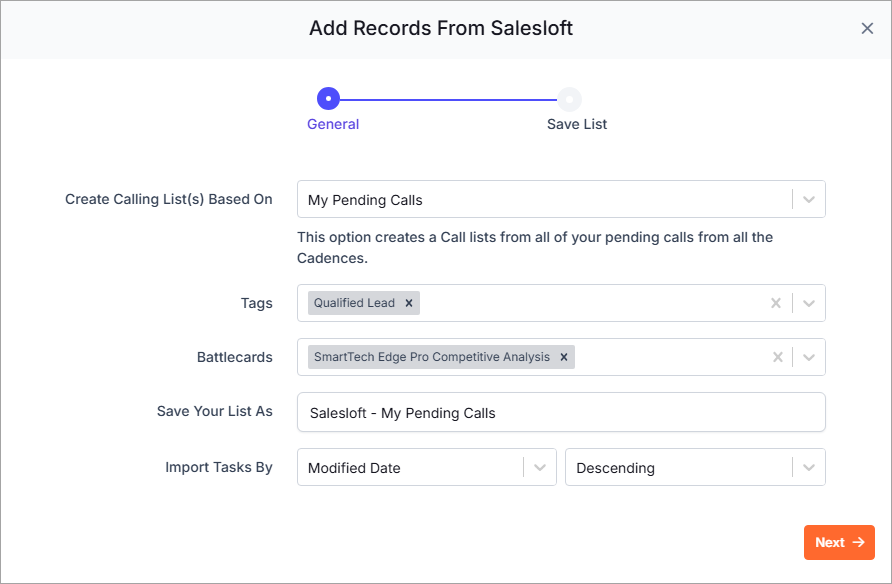Remove the Qualified Lead tag chip
Image resolution: width=892 pixels, height=584 pixels.
point(408,303)
